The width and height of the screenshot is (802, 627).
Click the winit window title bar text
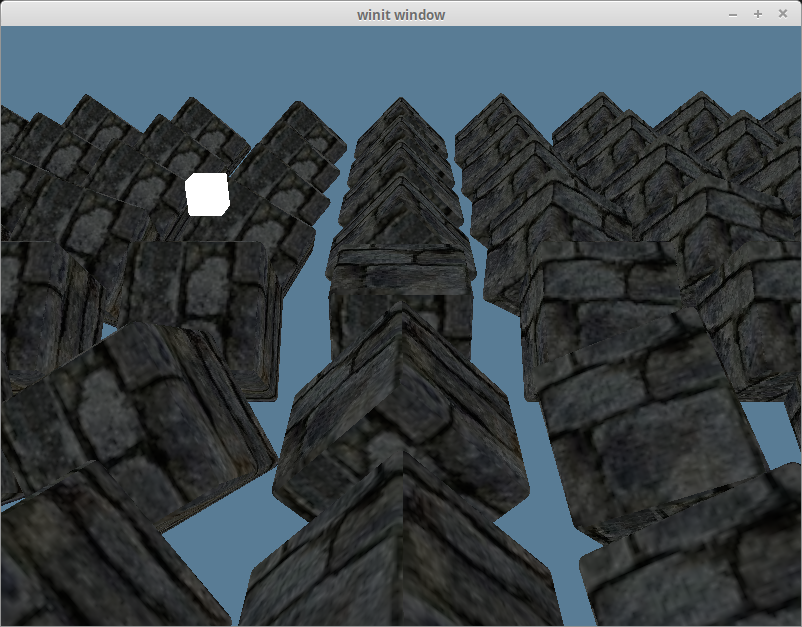click(401, 14)
